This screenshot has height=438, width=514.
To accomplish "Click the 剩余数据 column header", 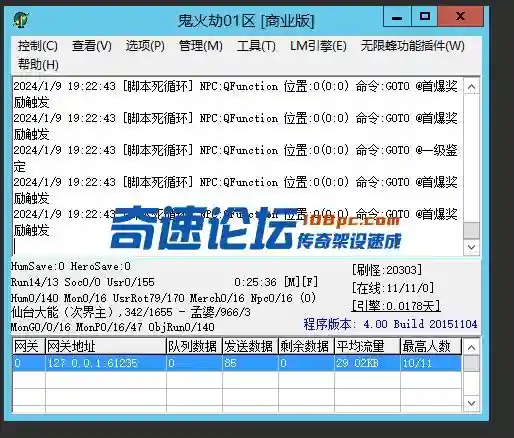I will point(306,347).
